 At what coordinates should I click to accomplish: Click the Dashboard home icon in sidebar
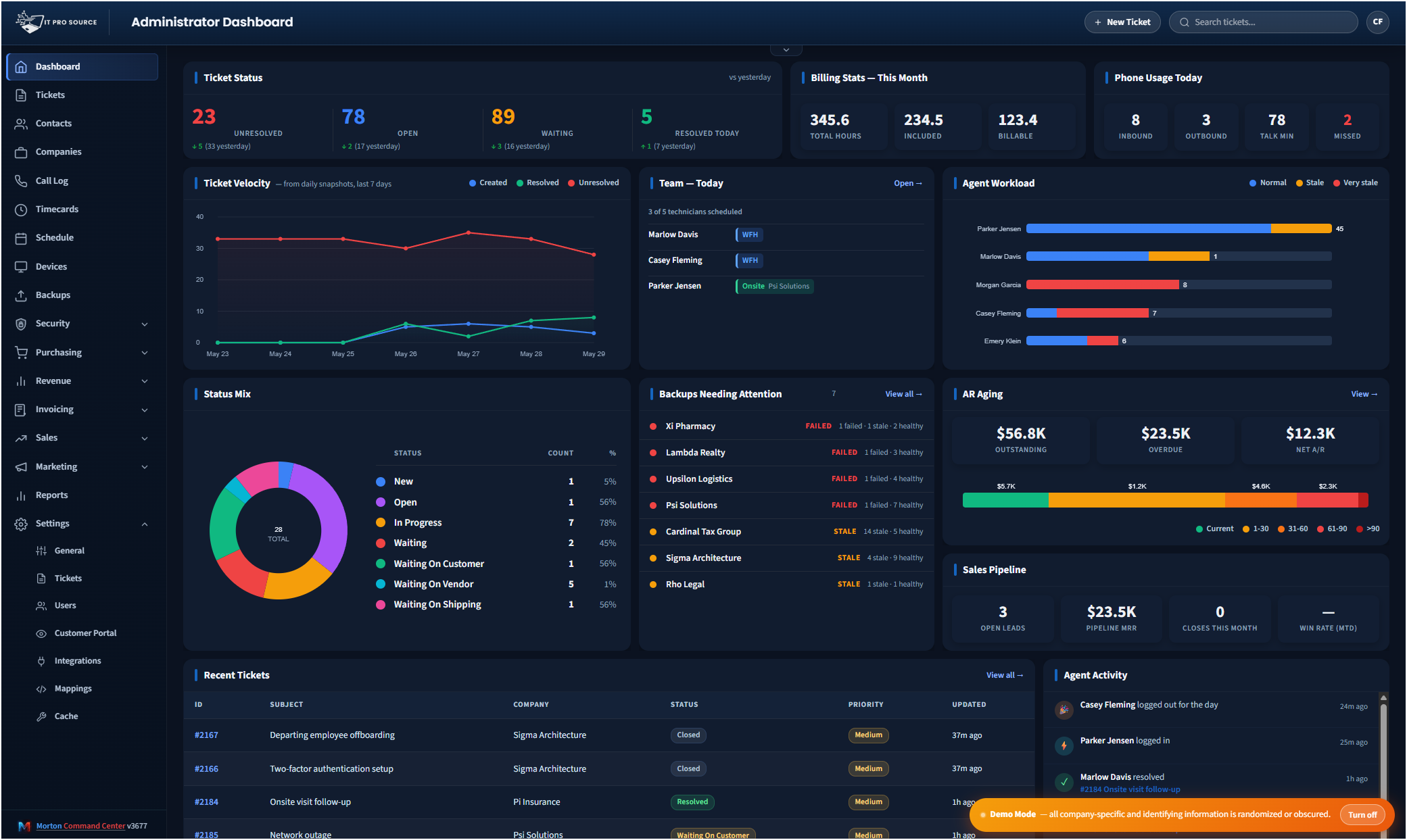pos(21,67)
